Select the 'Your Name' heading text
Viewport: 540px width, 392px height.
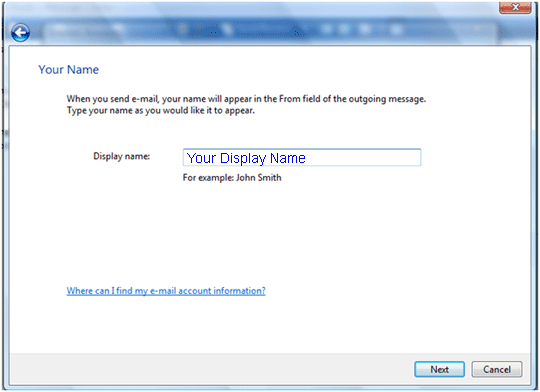pyautogui.click(x=69, y=70)
